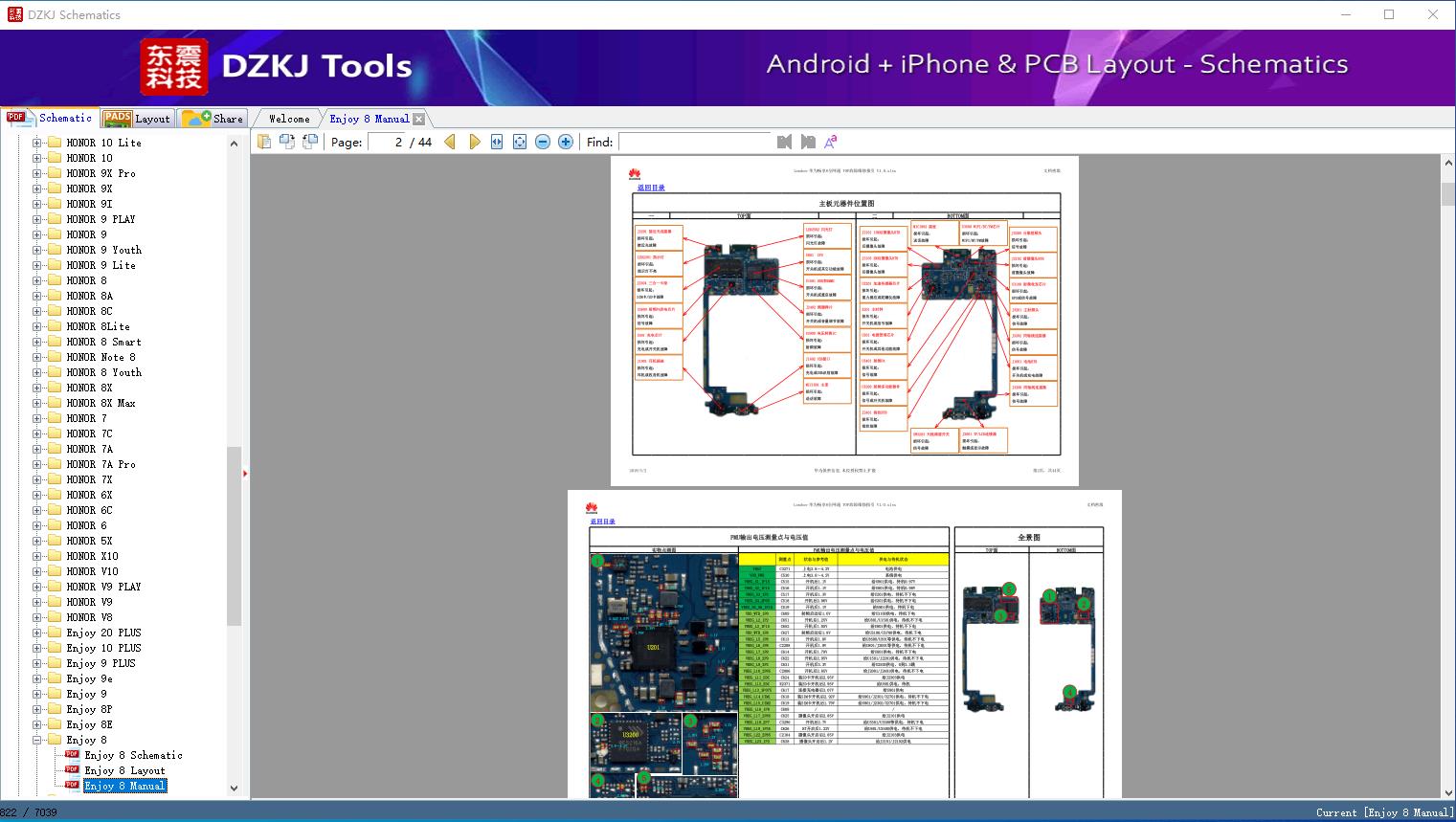This screenshot has height=822, width=1456.
Task: Rotate page using the first rotate icon
Action: pyautogui.click(x=287, y=142)
